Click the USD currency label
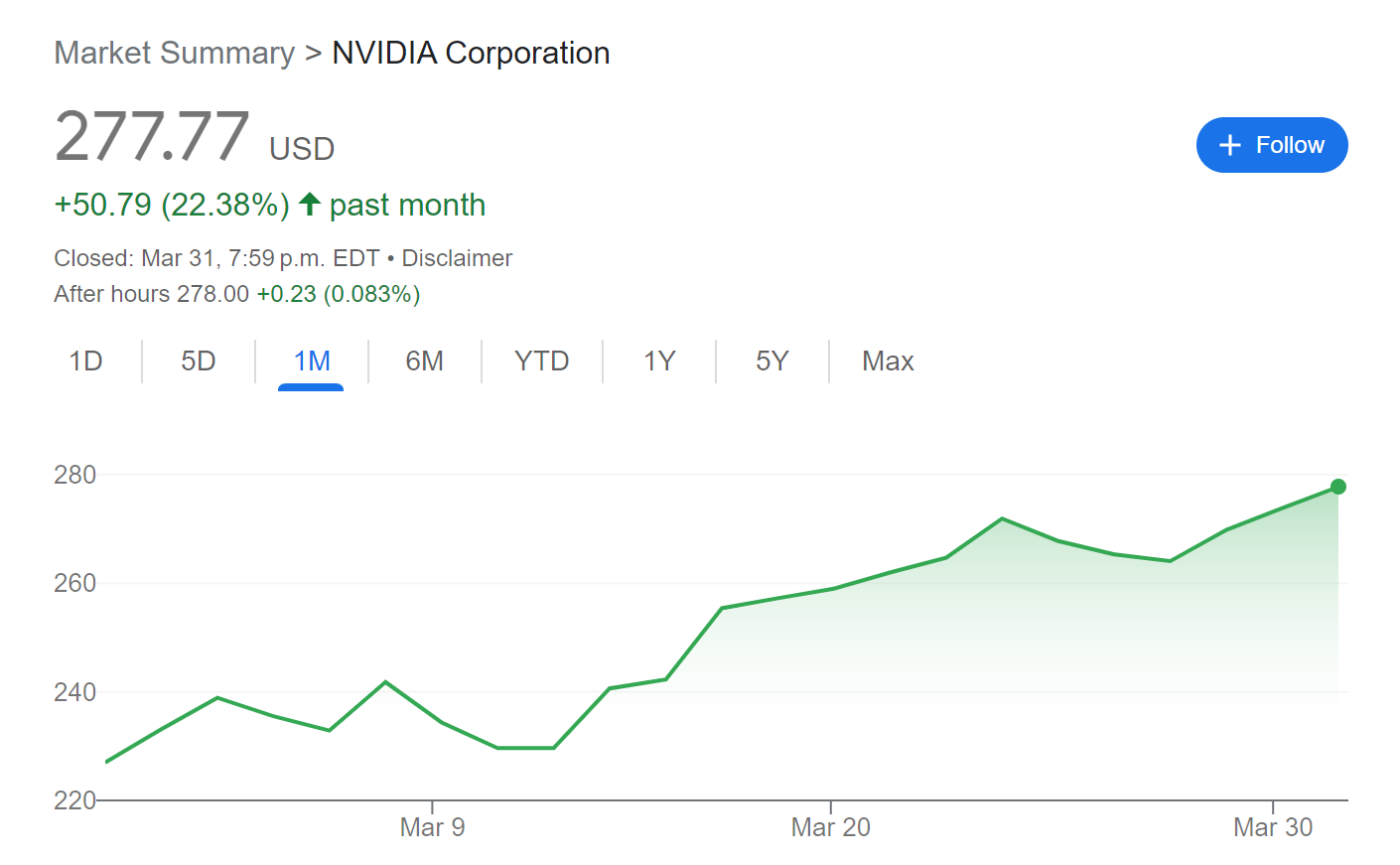This screenshot has width=1400, height=865. pyautogui.click(x=302, y=149)
